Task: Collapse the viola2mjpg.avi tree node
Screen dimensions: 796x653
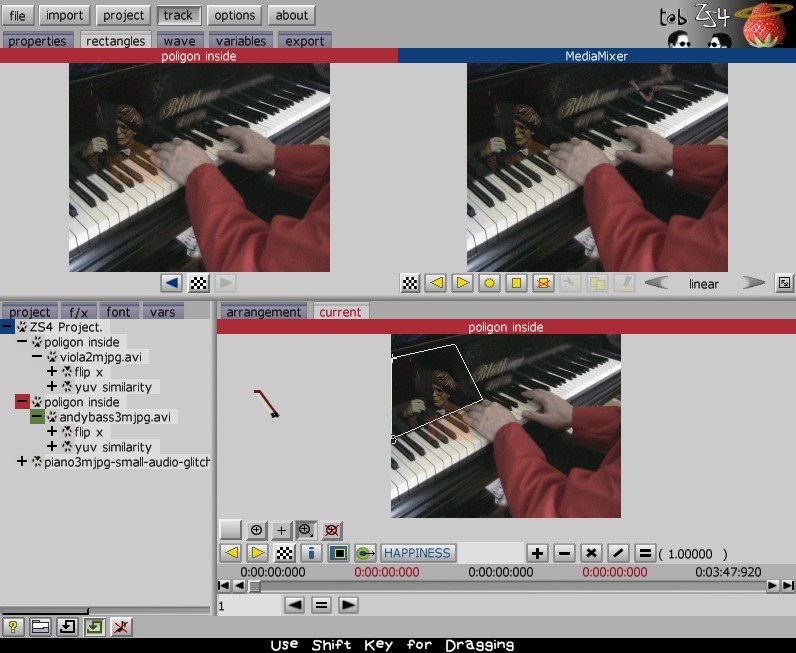Action: pos(37,357)
